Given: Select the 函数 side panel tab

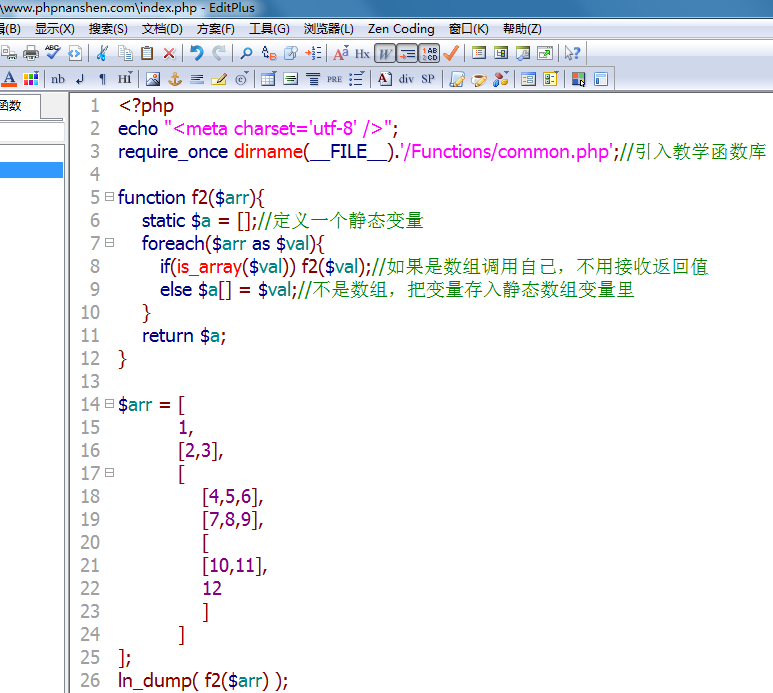Looking at the screenshot, I should click(x=19, y=105).
